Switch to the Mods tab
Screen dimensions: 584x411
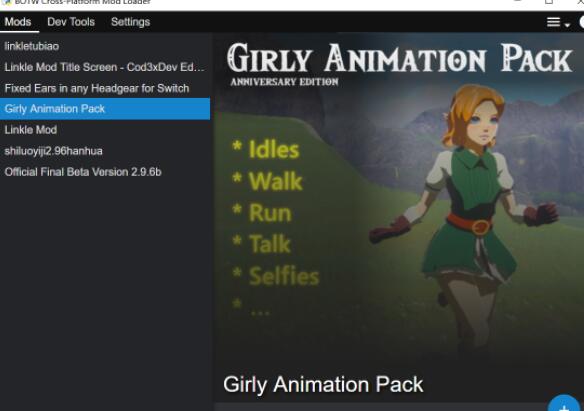click(18, 22)
